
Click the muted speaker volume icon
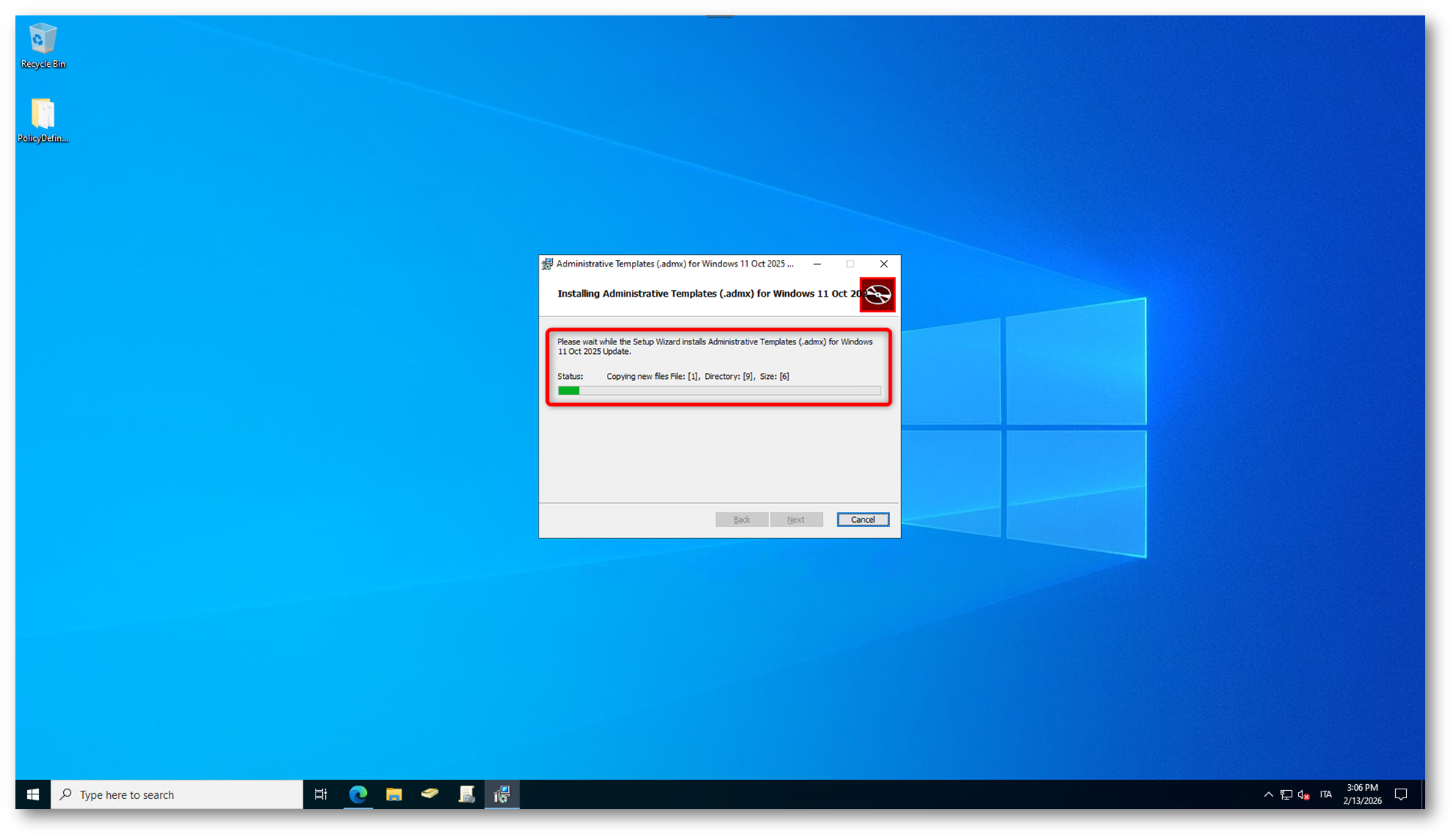pyautogui.click(x=1303, y=794)
